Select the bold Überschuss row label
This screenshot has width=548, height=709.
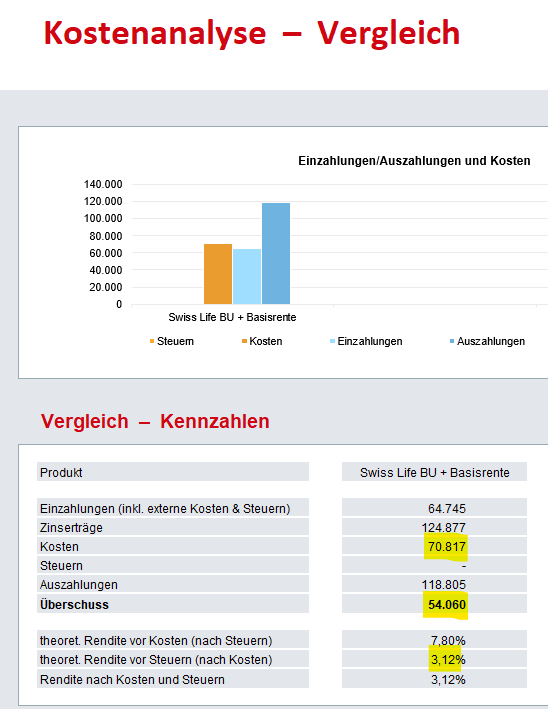coord(74,605)
